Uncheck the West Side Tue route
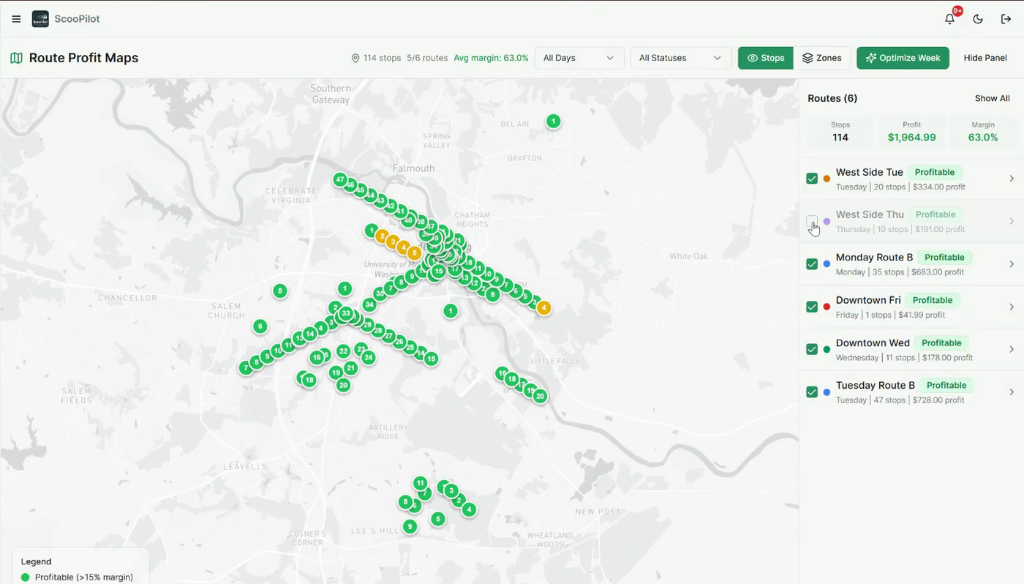The image size is (1024, 584). 812,178
